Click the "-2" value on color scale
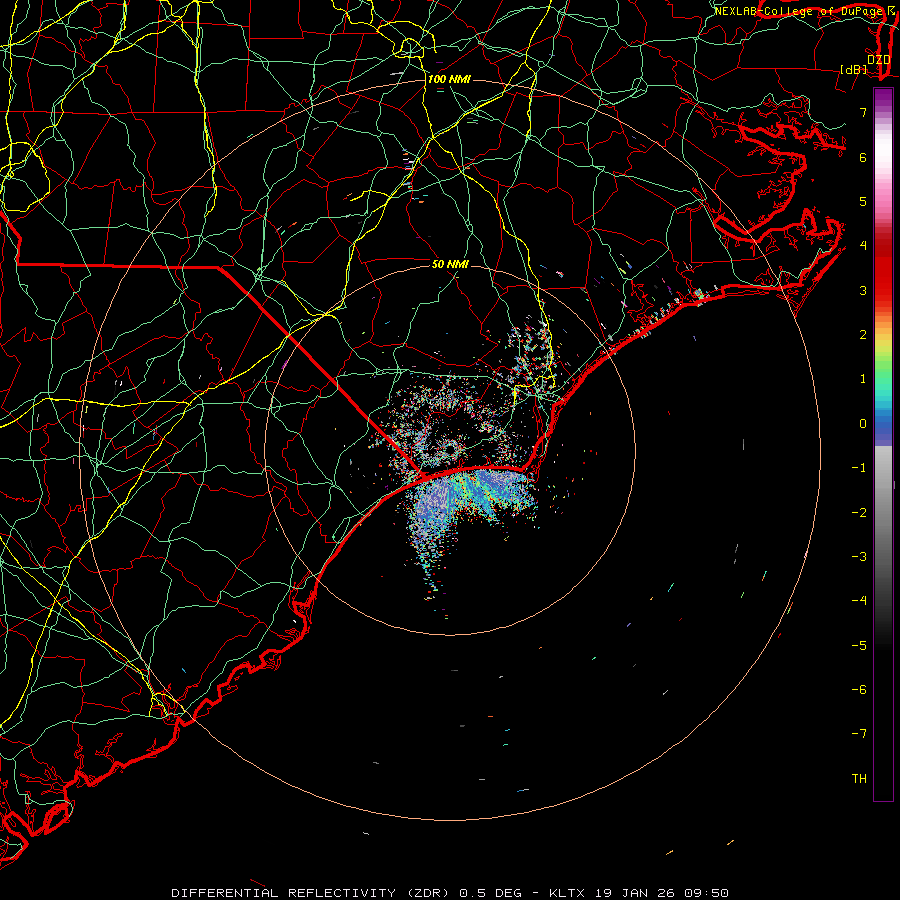Image resolution: width=900 pixels, height=900 pixels. (x=859, y=513)
